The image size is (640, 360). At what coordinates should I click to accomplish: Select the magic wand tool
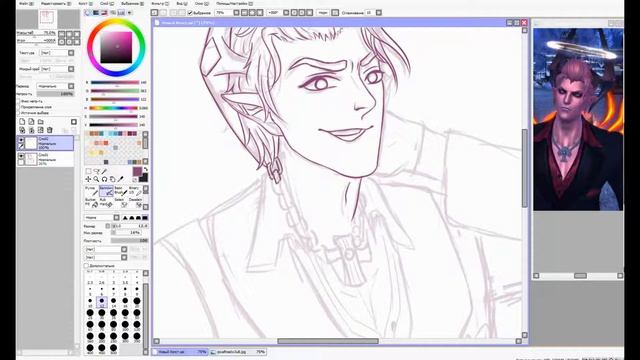(x=104, y=171)
